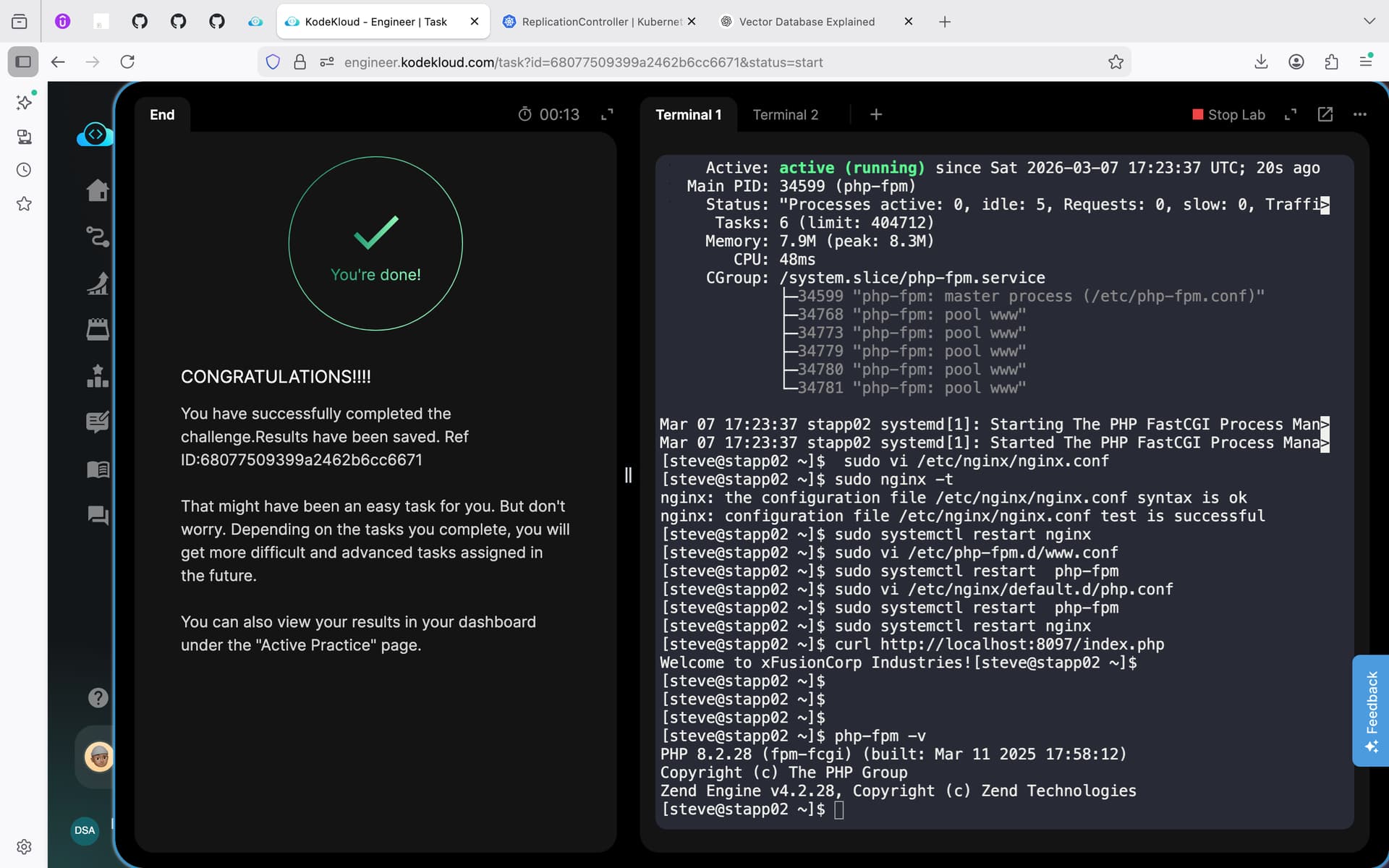Open KodeKloud home sidebar icon
This screenshot has width=1389, height=868.
coord(98,190)
